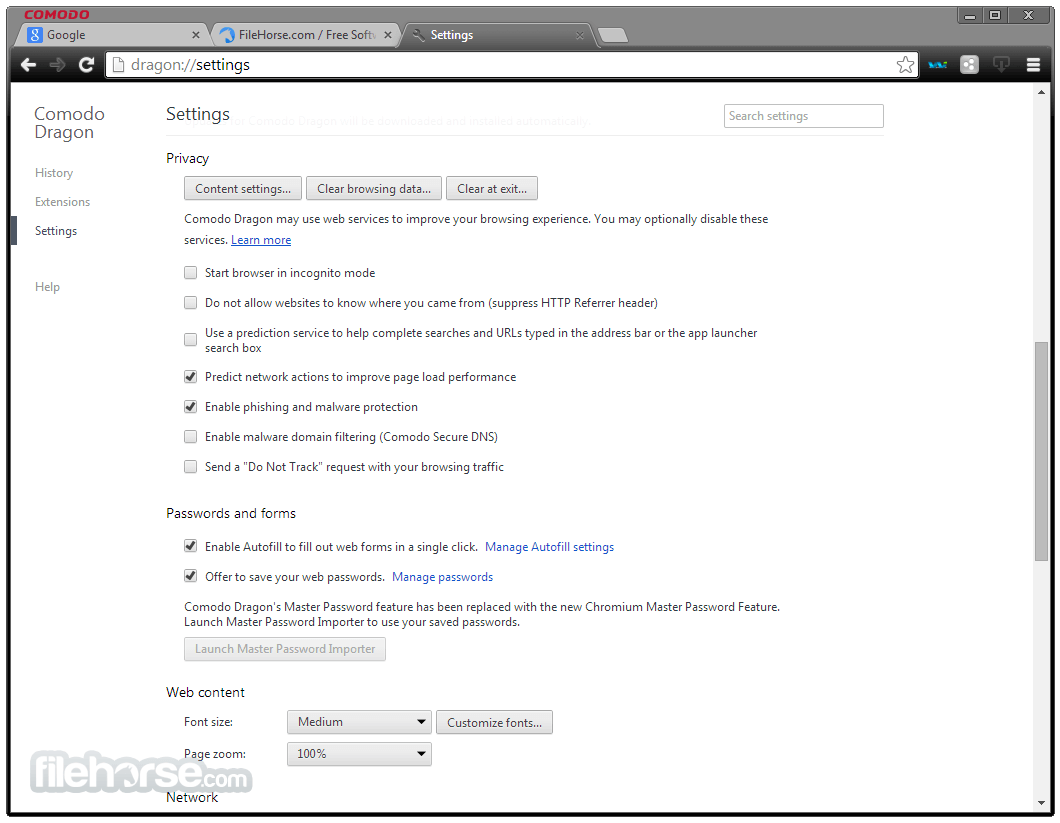
Task: Switch to the Google tab
Action: click(112, 35)
